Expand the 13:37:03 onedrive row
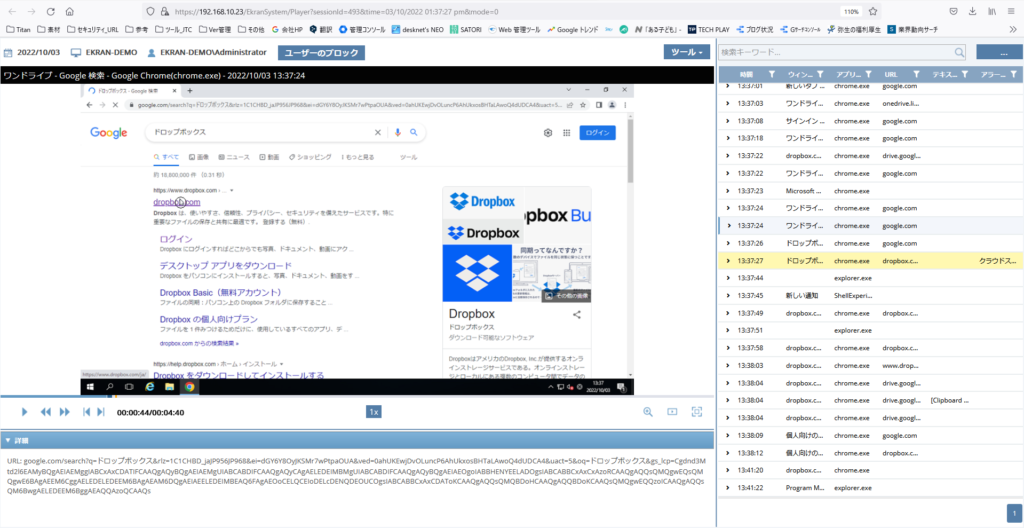 pos(728,103)
